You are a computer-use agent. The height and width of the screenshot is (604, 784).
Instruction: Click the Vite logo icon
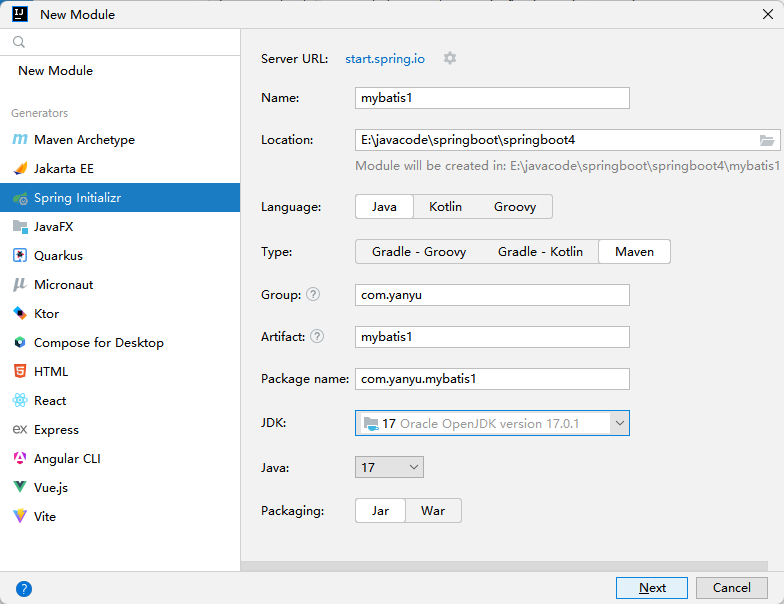pyautogui.click(x=20, y=516)
